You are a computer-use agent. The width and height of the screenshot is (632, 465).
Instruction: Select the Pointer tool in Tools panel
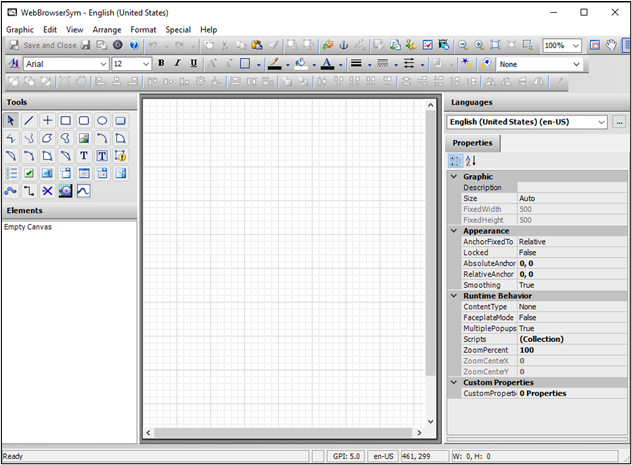coord(11,120)
